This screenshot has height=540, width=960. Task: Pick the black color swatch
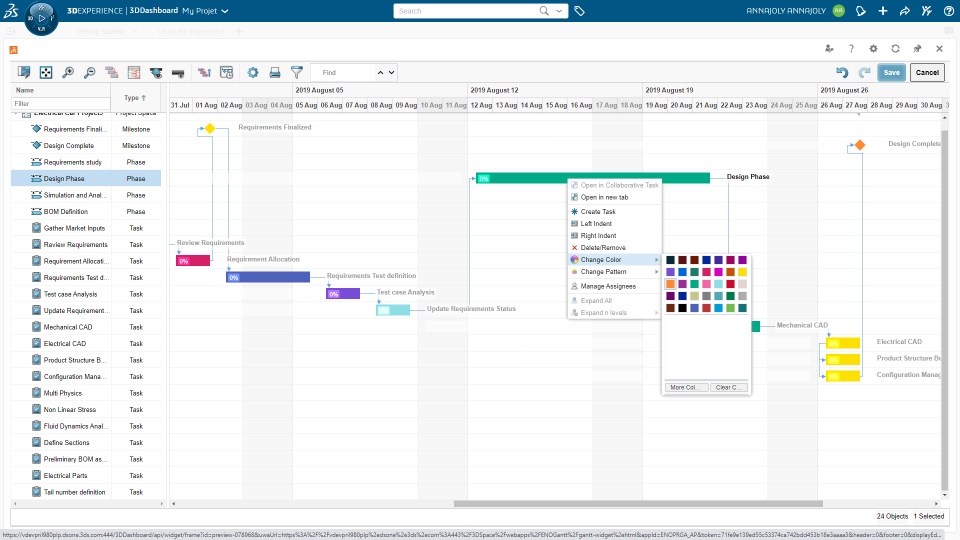(x=682, y=308)
